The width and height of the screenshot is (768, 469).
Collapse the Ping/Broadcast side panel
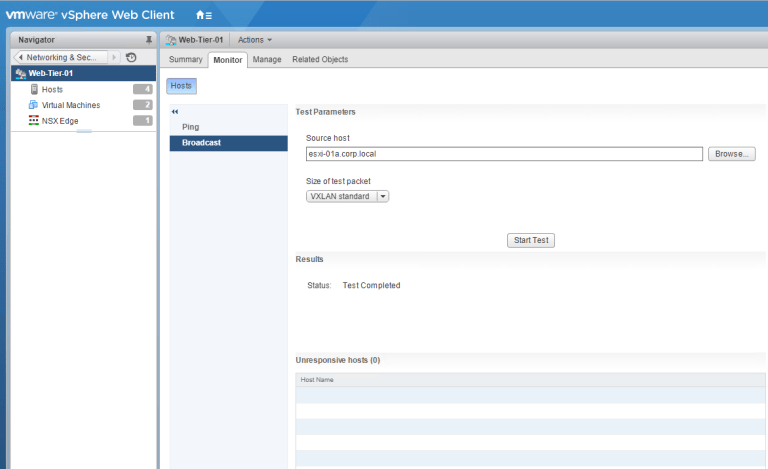[x=175, y=111]
